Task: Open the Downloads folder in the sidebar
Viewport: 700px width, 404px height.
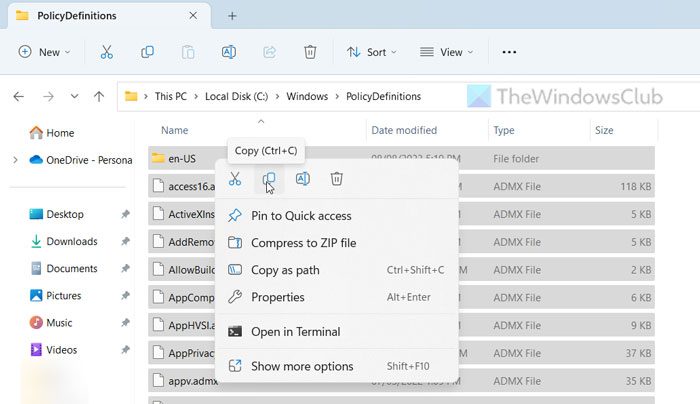Action: point(71,241)
